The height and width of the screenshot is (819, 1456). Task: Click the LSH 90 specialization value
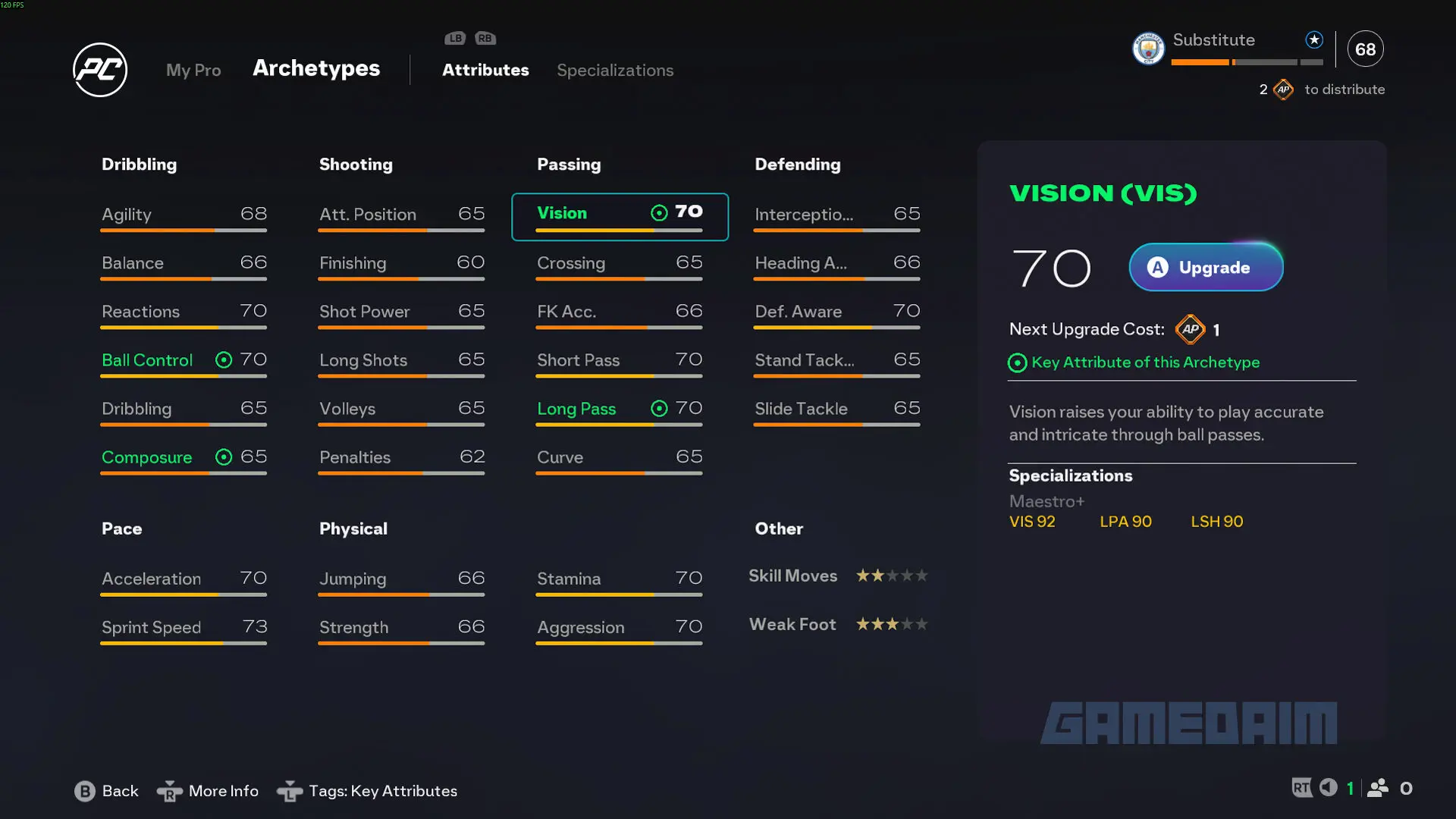pyautogui.click(x=1216, y=522)
